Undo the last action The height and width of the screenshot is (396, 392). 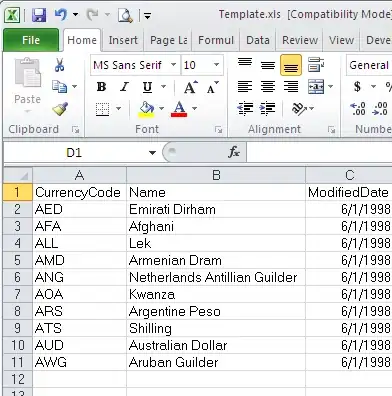[61, 15]
